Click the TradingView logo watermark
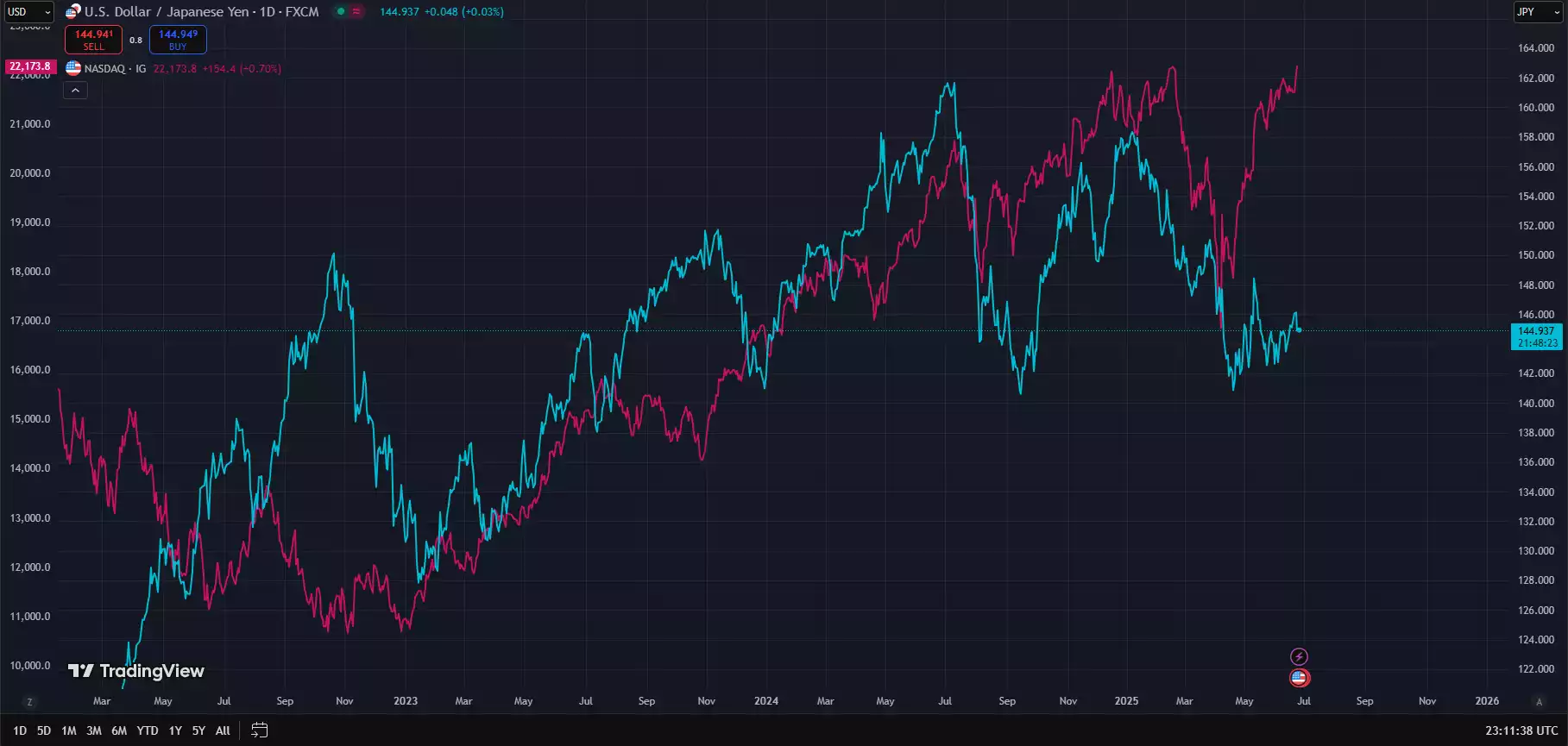The width and height of the screenshot is (1568, 746). point(136,671)
